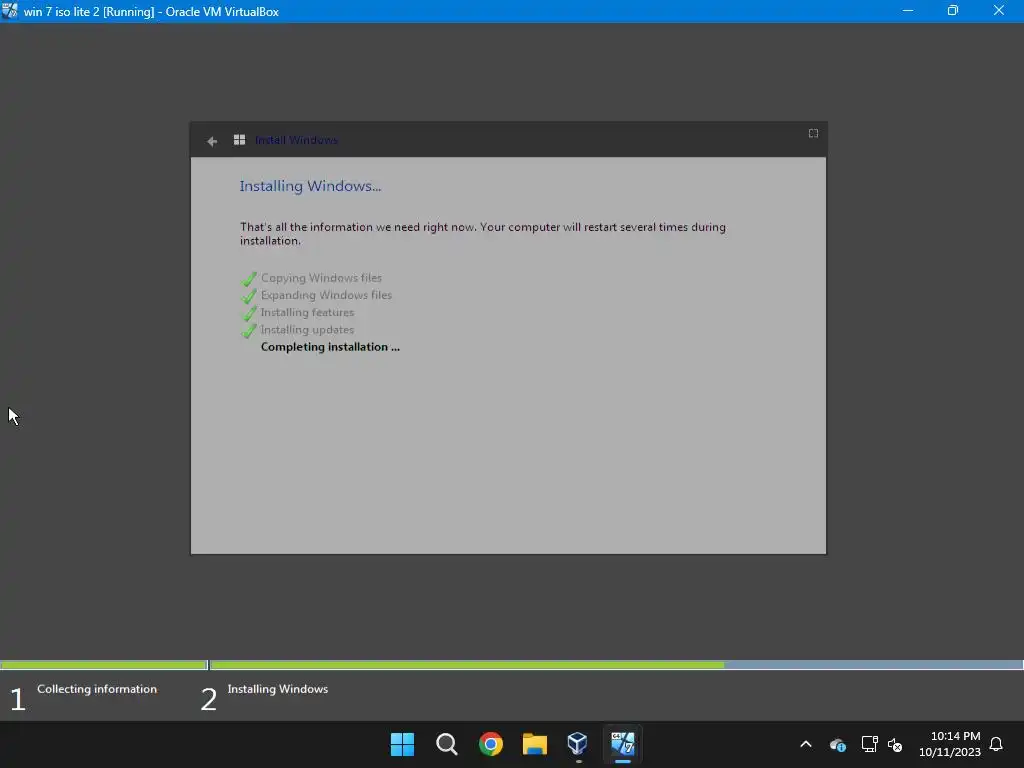Open taskbar Search
1024x768 pixels.
tap(447, 744)
